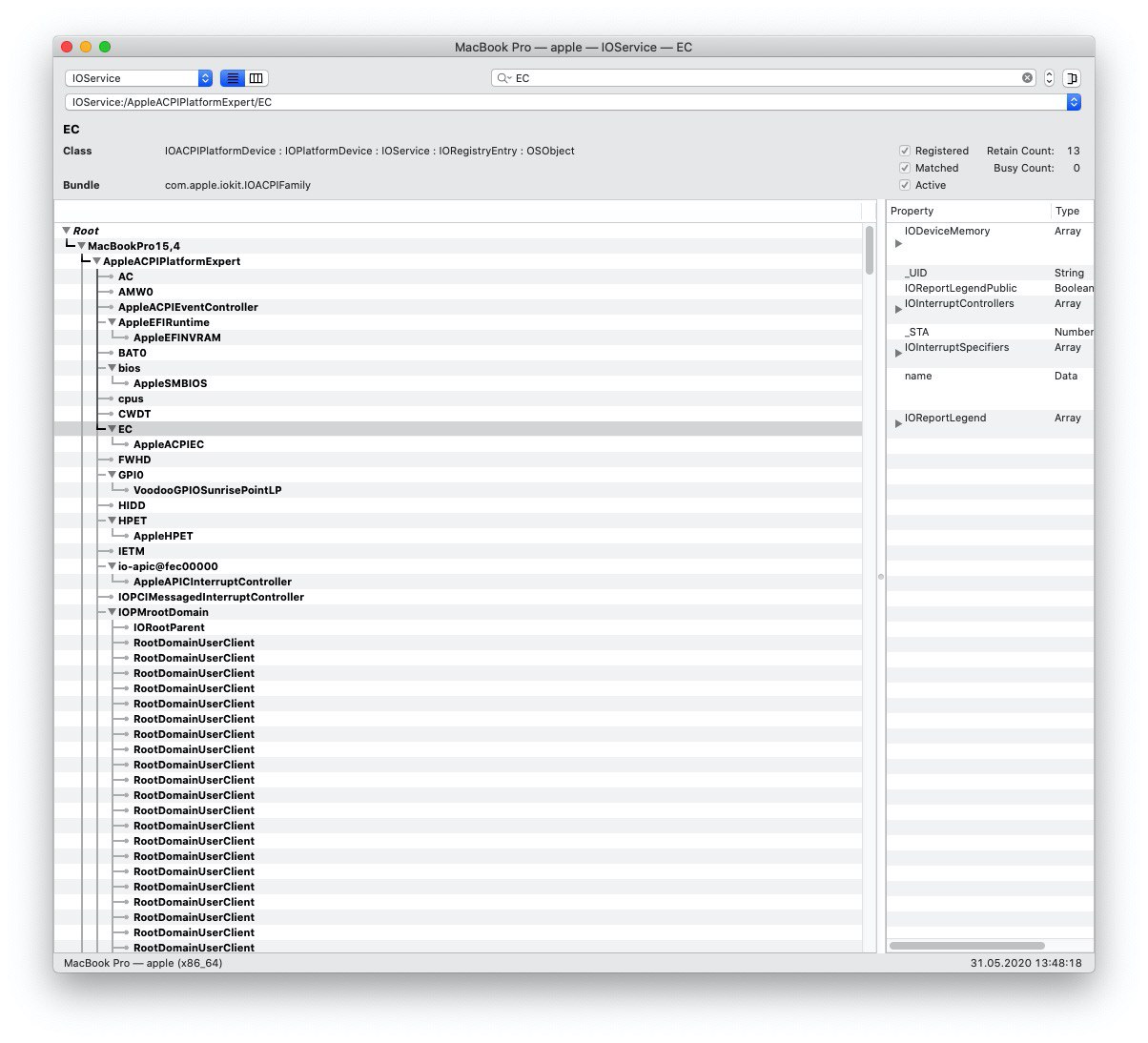Select the HIDD entry
Image resolution: width=1148 pixels, height=1043 pixels.
[132, 505]
